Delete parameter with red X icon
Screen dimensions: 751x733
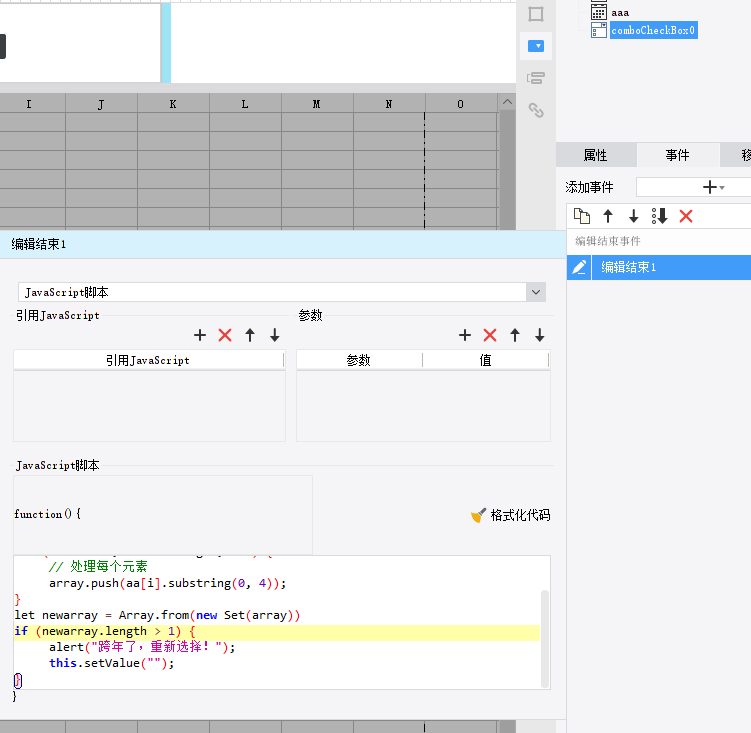489,335
